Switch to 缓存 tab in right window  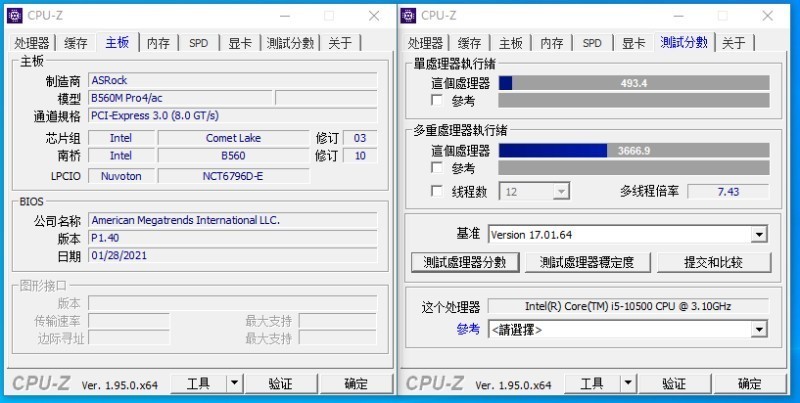pyautogui.click(x=469, y=43)
